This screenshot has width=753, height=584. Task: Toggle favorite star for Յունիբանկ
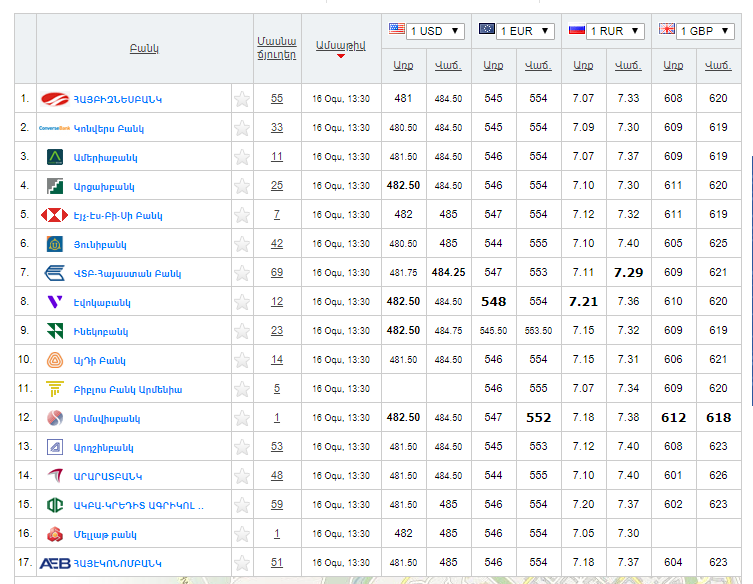242,244
